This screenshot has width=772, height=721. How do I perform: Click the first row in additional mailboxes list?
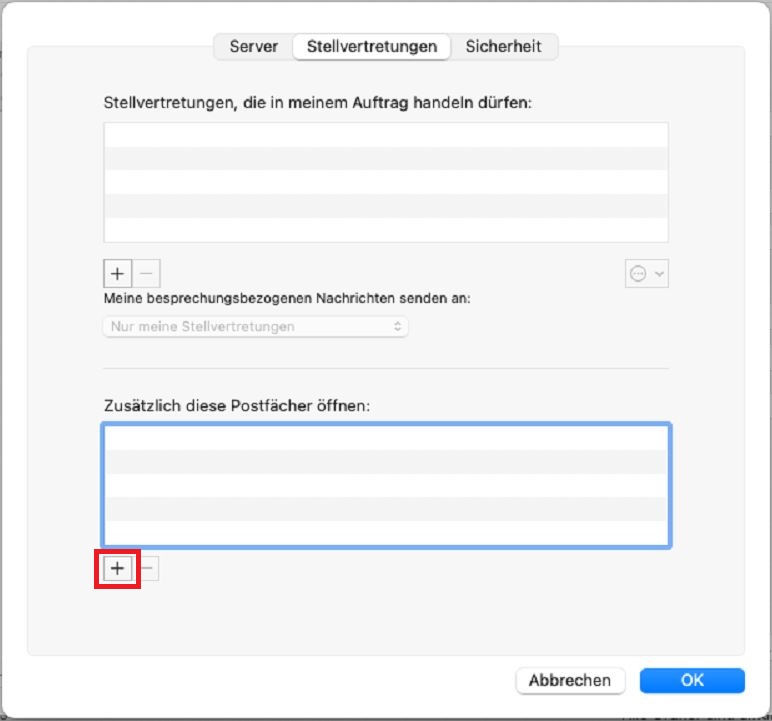point(386,438)
